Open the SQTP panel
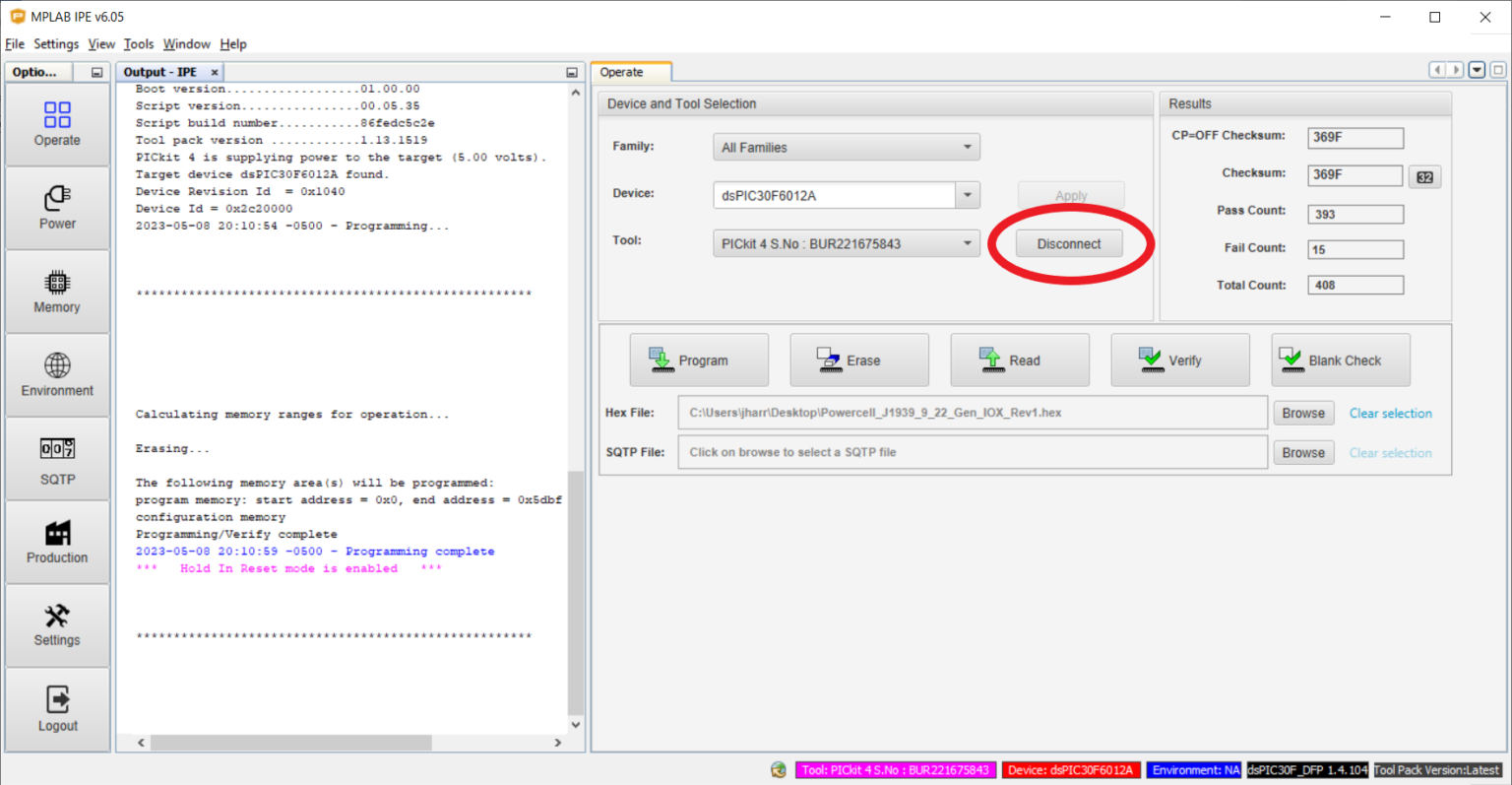 point(56,458)
